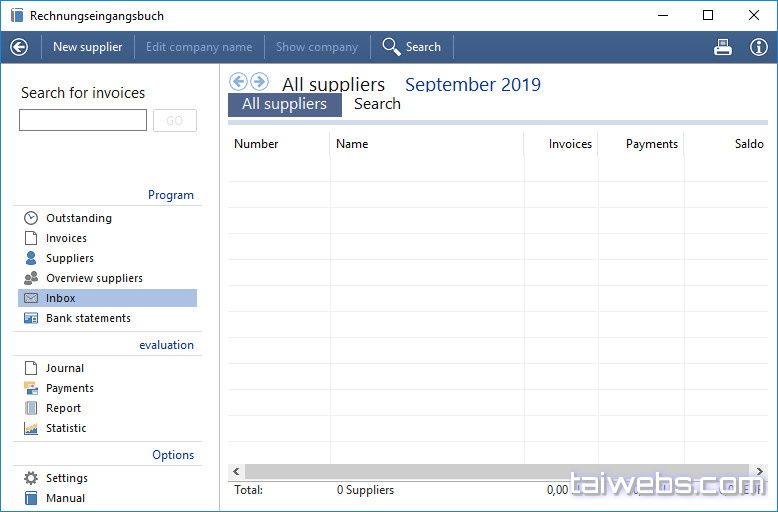Select Inbox in the sidebar

click(60, 298)
